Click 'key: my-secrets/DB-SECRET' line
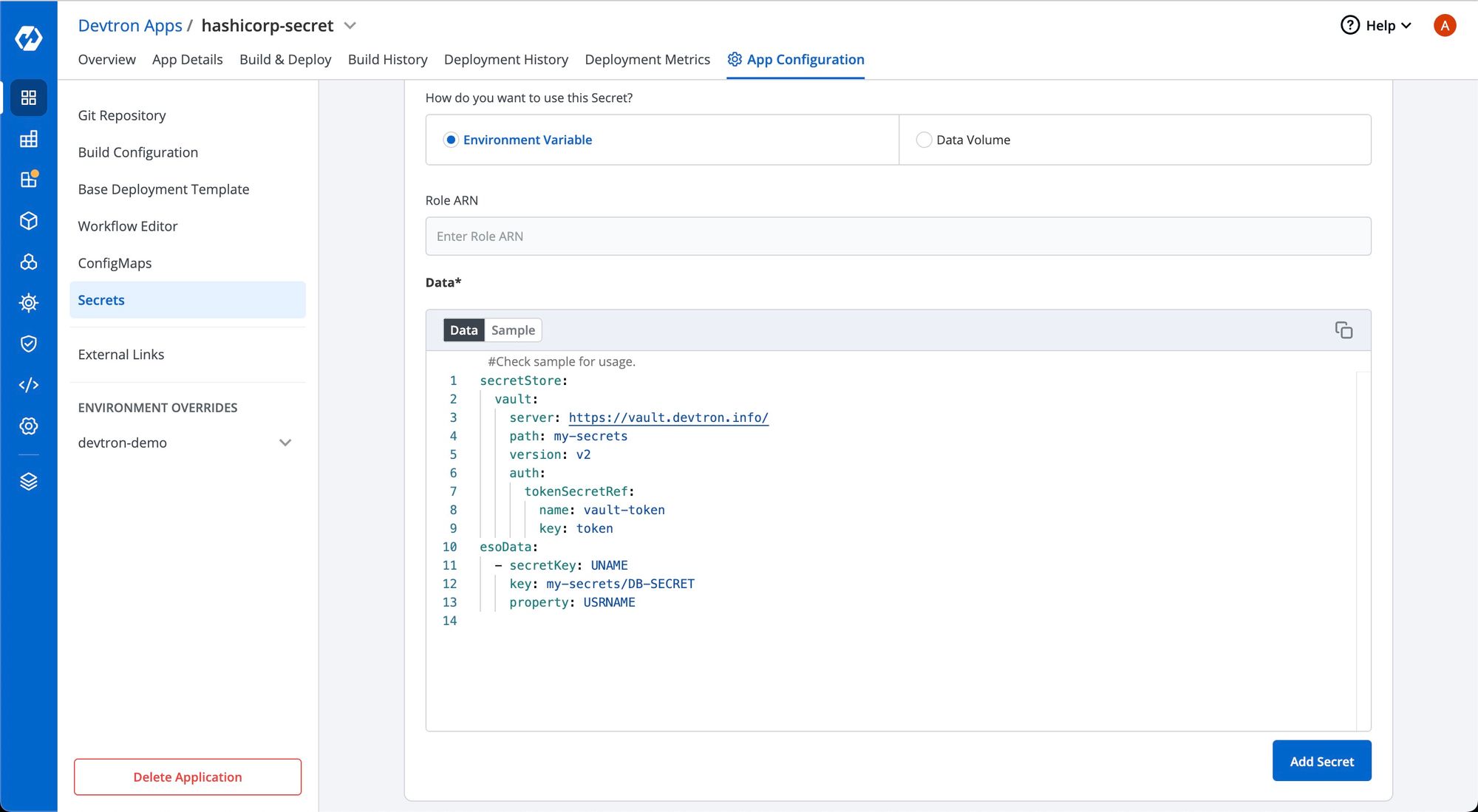The width and height of the screenshot is (1478, 812). [x=602, y=584]
